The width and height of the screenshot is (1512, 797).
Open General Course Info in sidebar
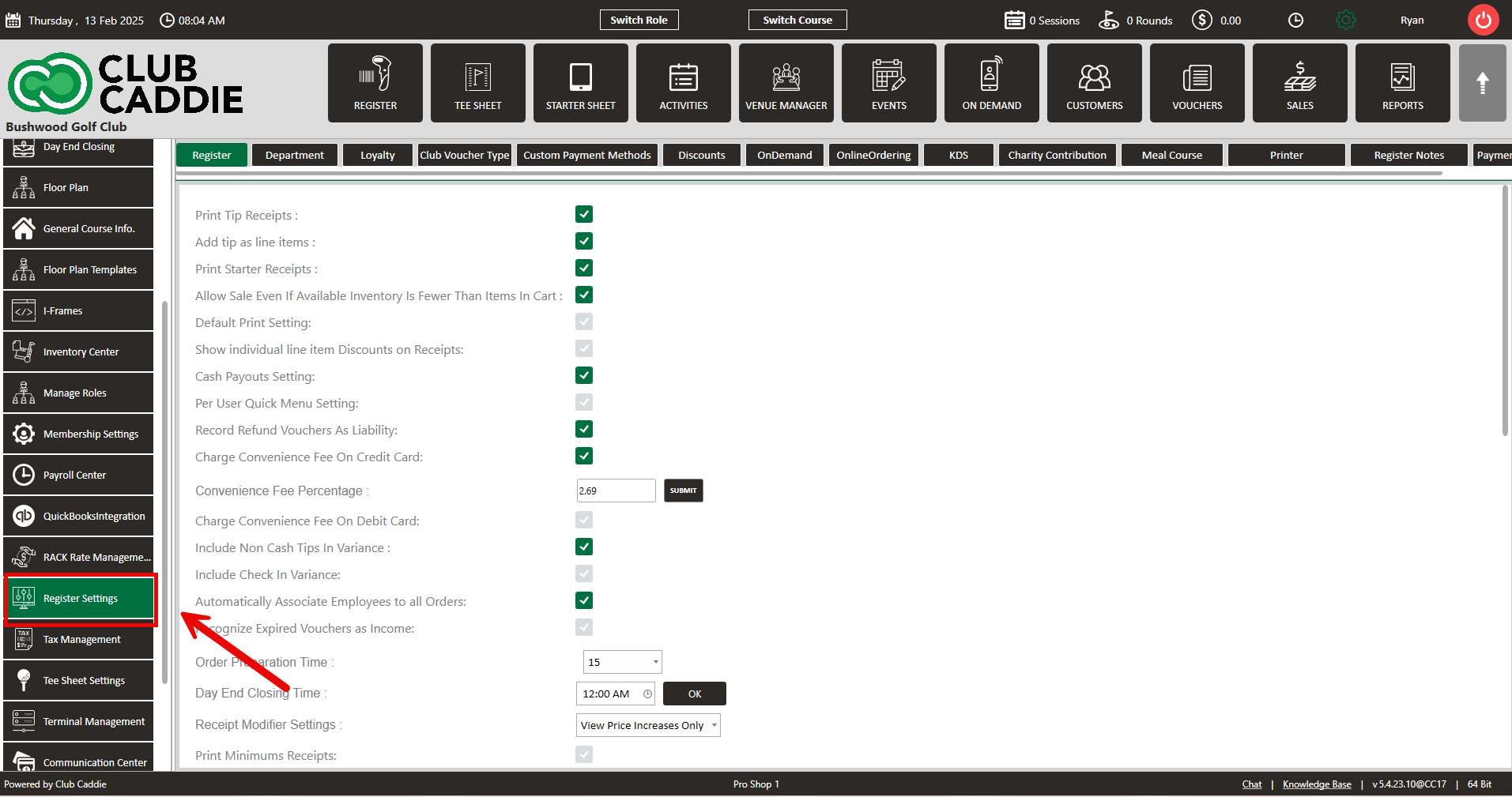(78, 228)
